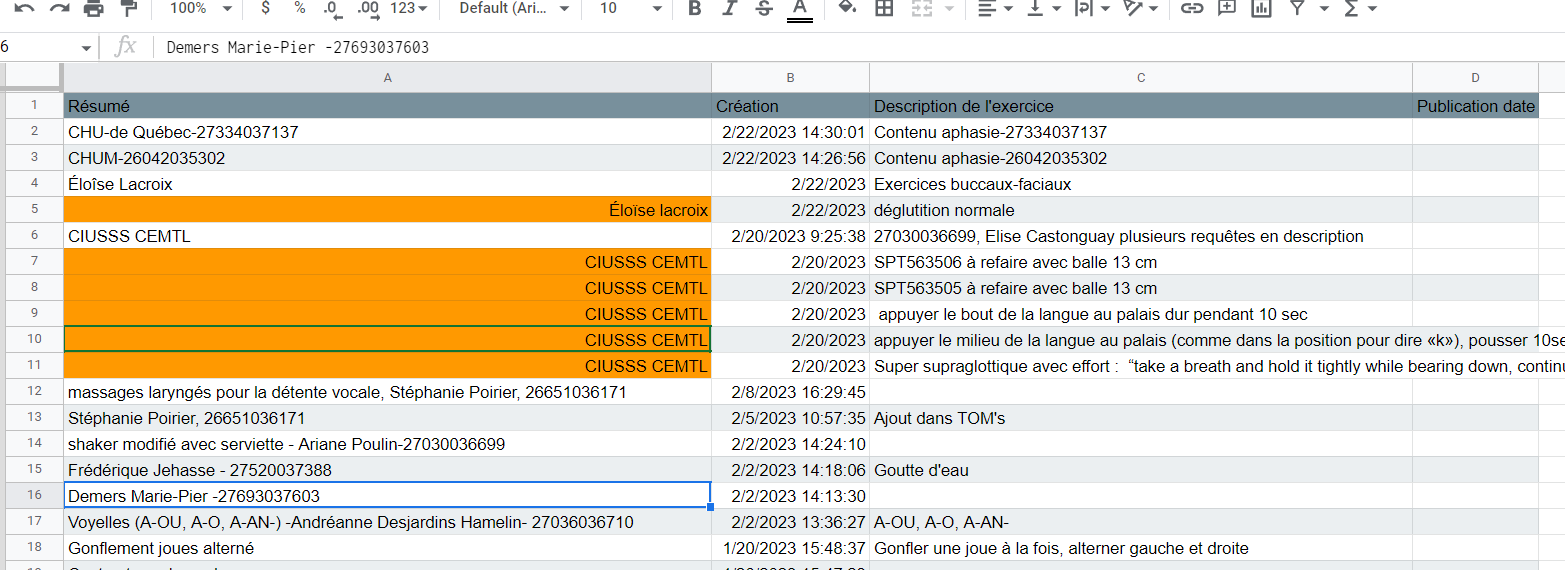Undo the last action
The width and height of the screenshot is (1565, 570).
25,8
